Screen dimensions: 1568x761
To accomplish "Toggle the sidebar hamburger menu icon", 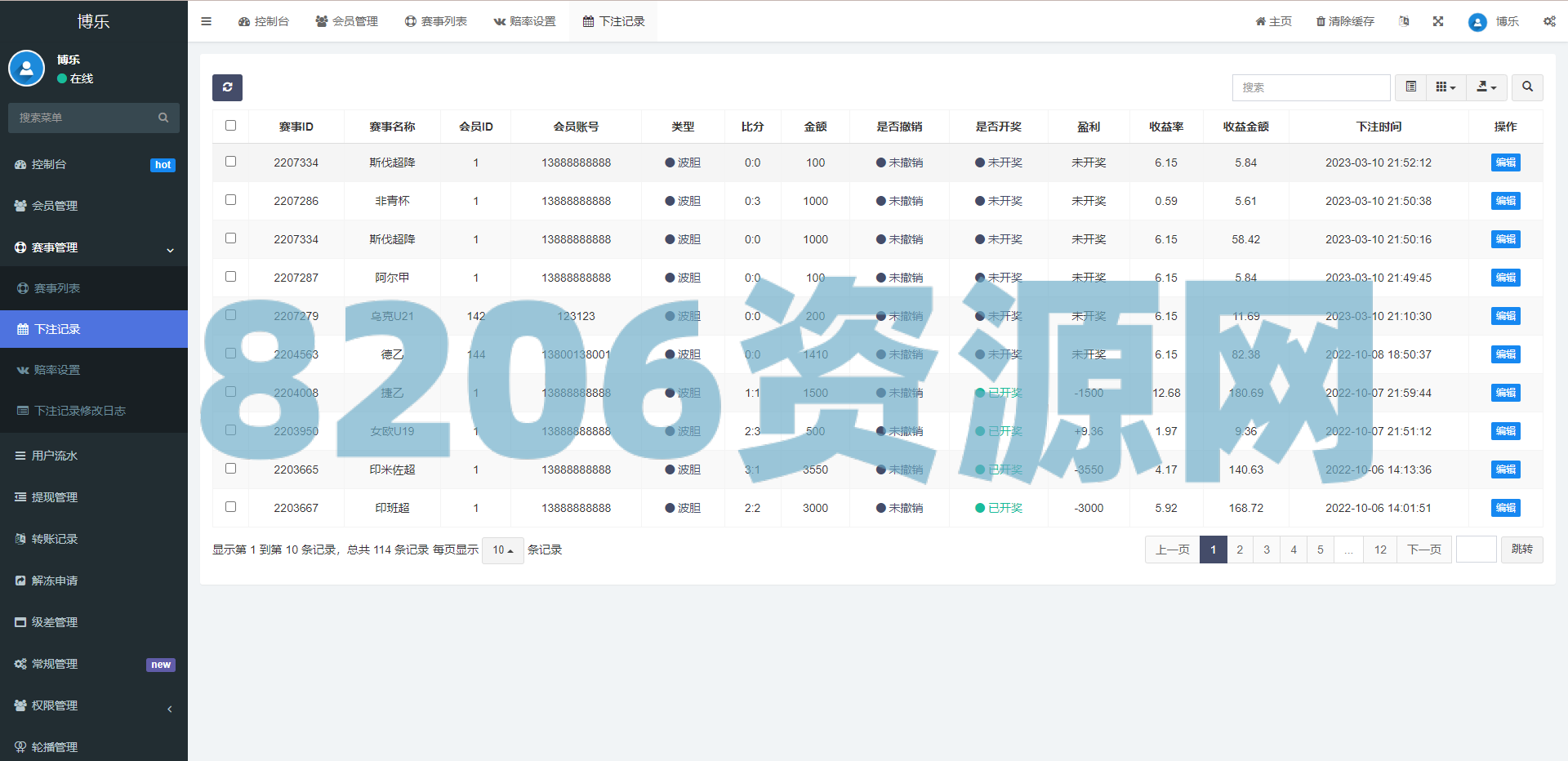I will (x=207, y=21).
